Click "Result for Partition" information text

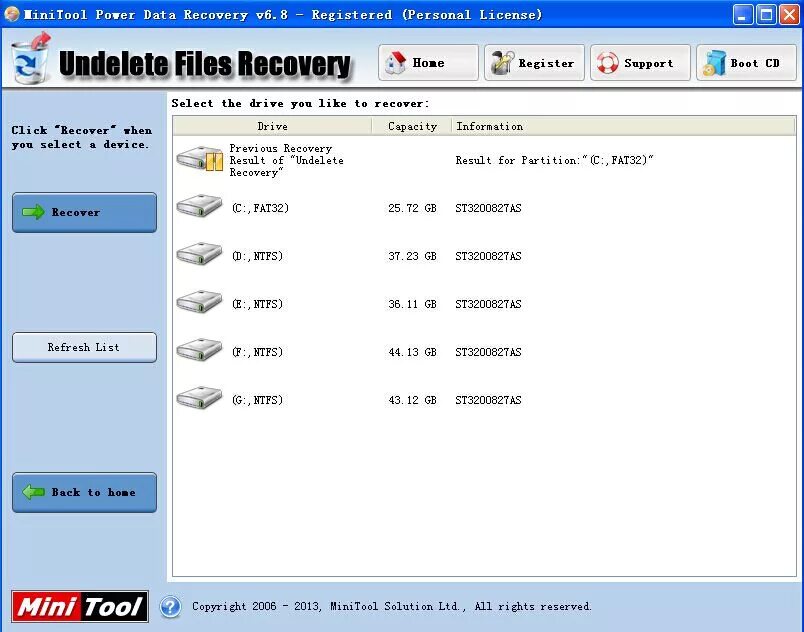554,160
